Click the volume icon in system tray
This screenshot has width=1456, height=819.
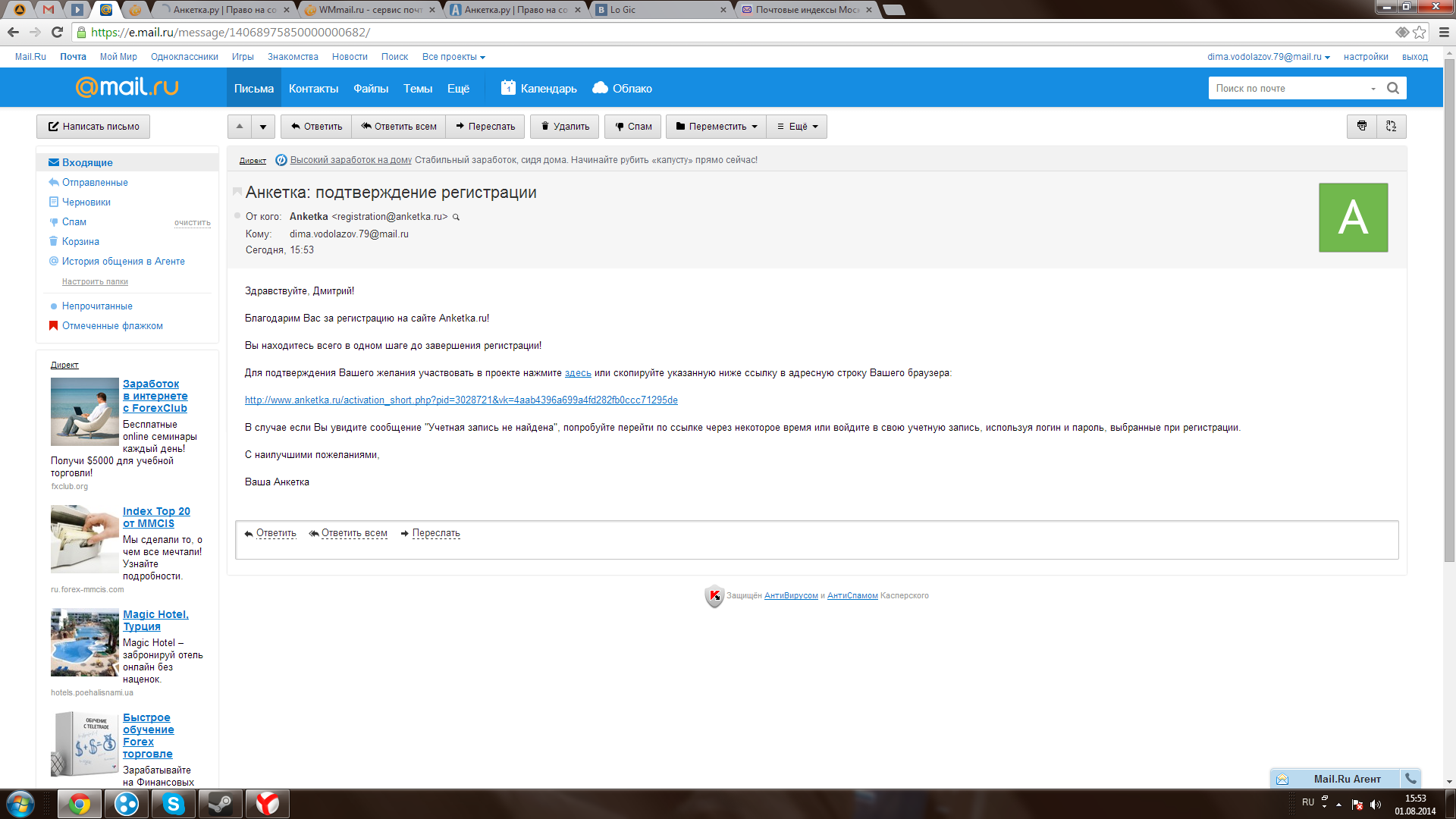1376,804
